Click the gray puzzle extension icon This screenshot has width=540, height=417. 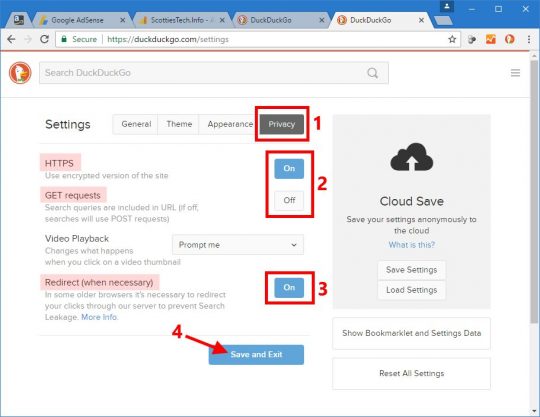pyautogui.click(x=472, y=40)
